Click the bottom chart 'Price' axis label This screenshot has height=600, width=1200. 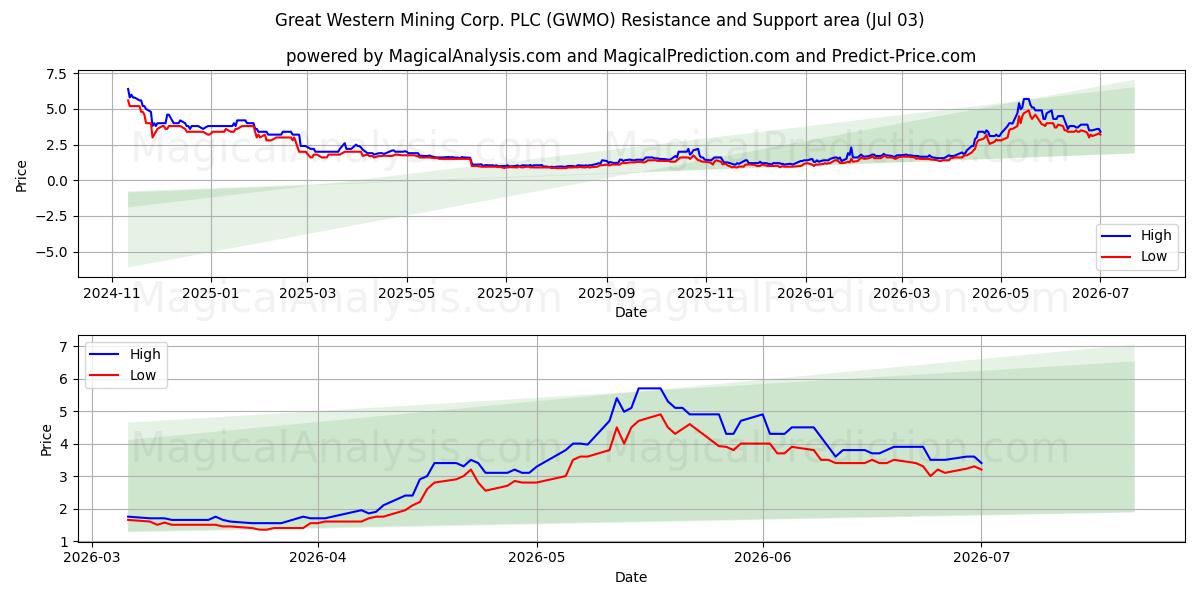point(46,439)
